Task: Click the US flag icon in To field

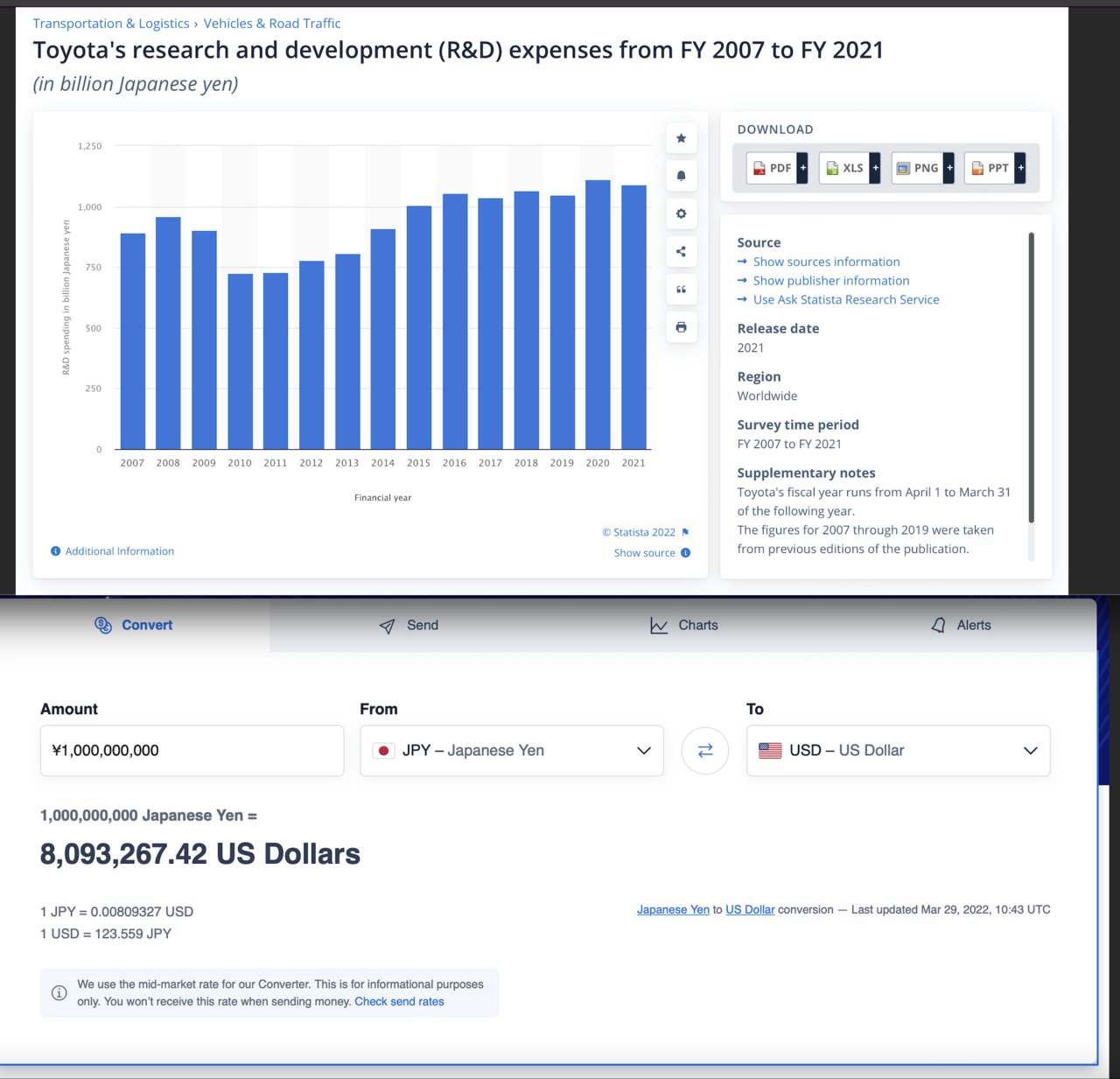Action: pyautogui.click(x=770, y=751)
